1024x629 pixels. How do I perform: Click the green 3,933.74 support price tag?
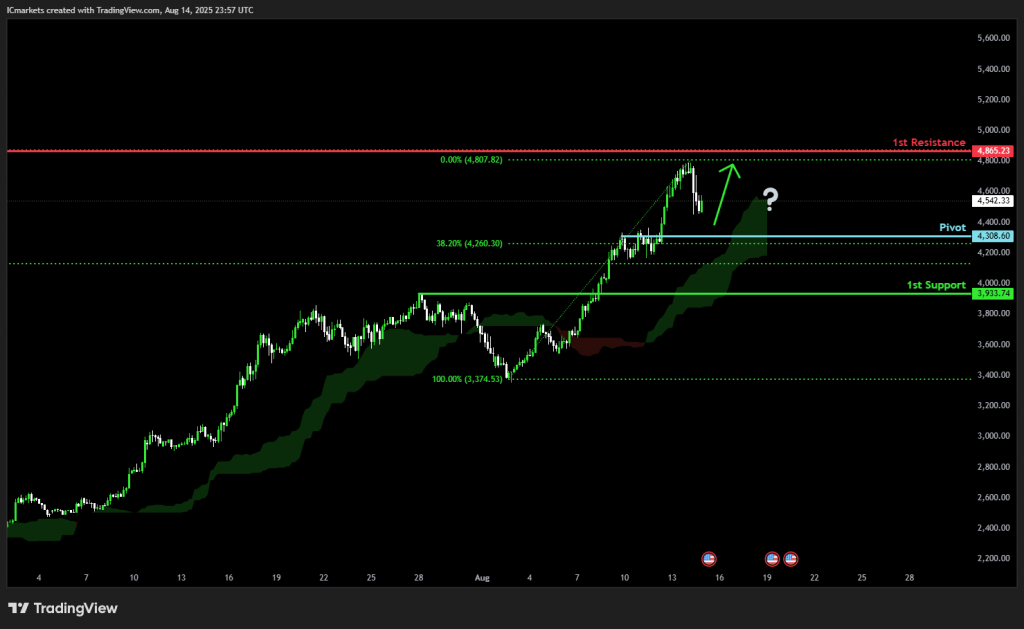coord(993,293)
